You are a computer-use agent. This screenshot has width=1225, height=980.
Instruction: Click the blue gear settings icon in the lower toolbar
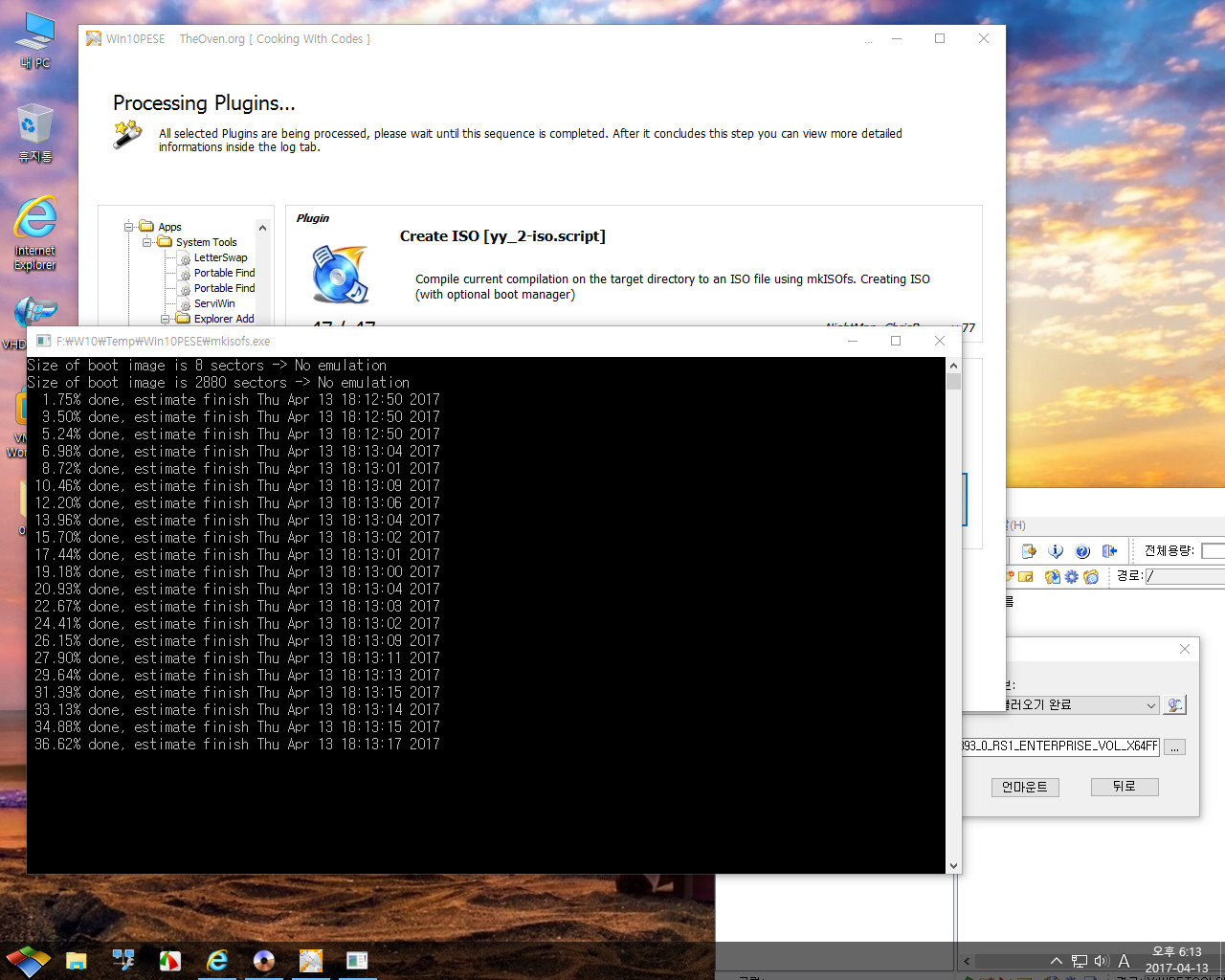point(1072,577)
